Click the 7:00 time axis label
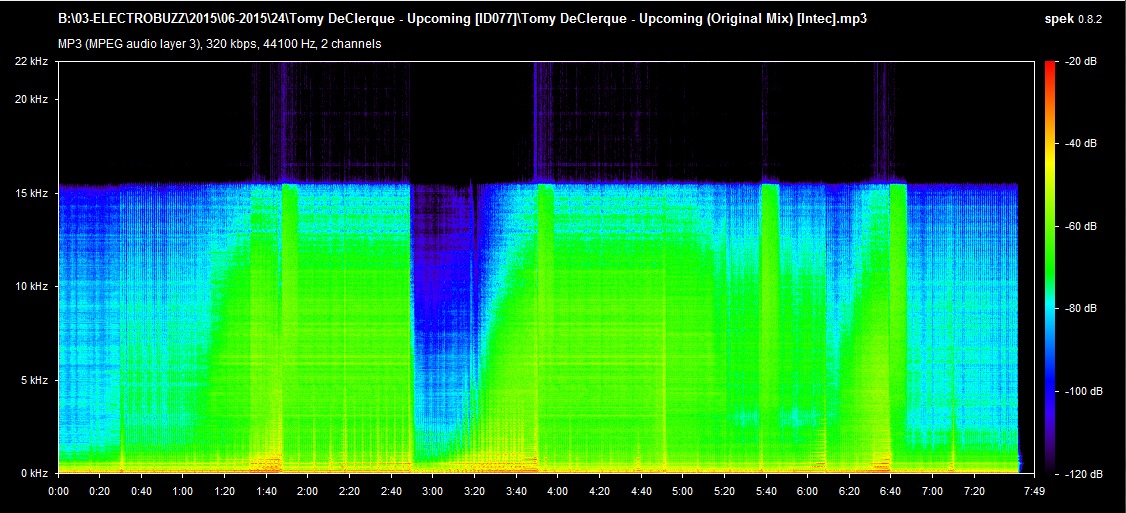 (x=933, y=491)
